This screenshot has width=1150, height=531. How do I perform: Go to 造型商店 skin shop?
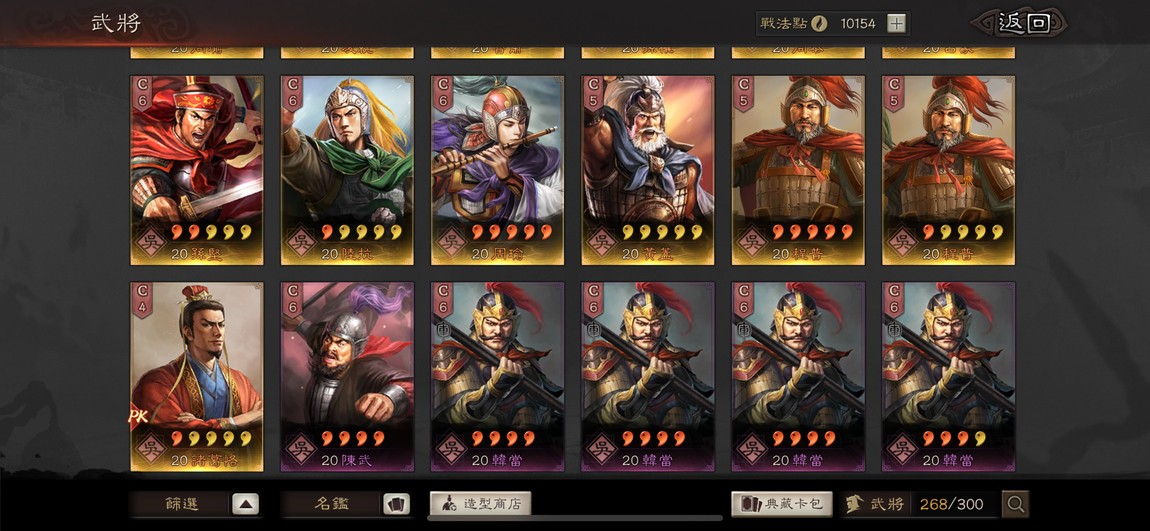(x=480, y=504)
